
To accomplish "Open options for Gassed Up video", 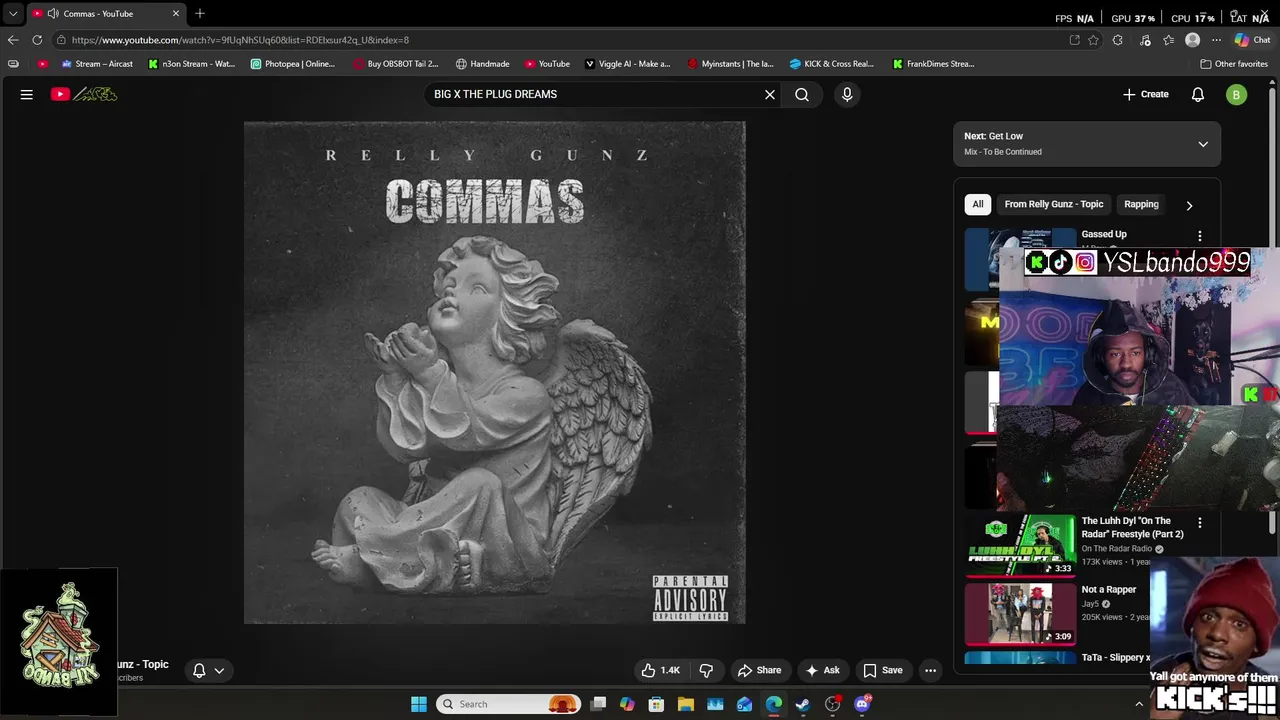I will tap(1200, 237).
